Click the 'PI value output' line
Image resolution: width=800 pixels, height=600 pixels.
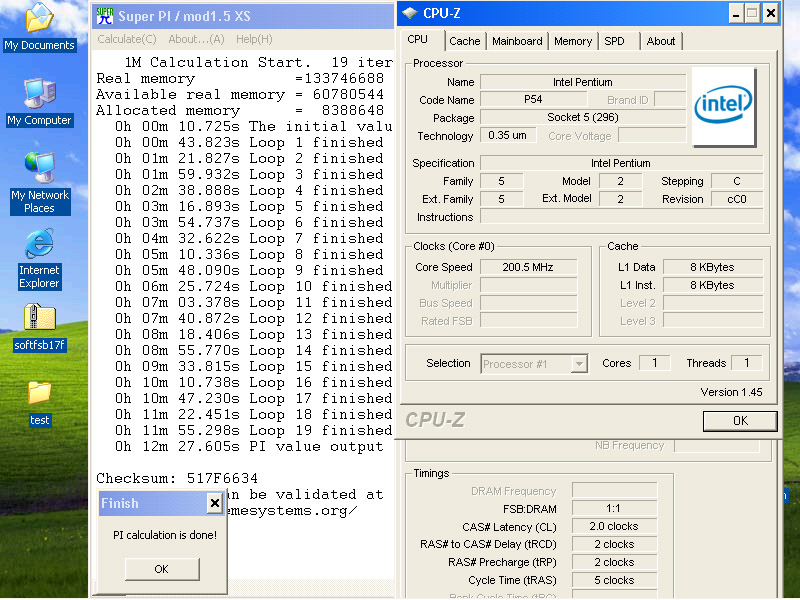[249, 446]
